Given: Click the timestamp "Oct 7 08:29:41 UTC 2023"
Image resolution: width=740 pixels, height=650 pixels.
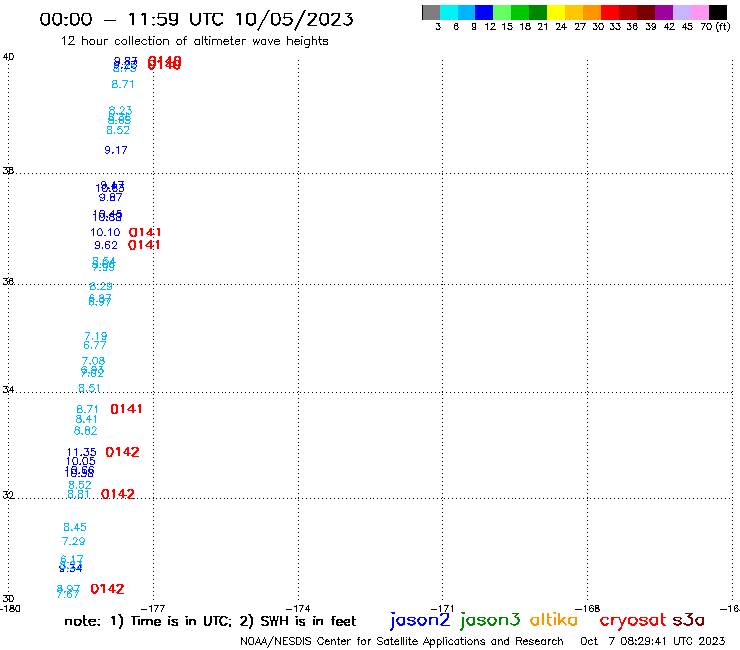Looking at the screenshot, I should tap(652, 641).
